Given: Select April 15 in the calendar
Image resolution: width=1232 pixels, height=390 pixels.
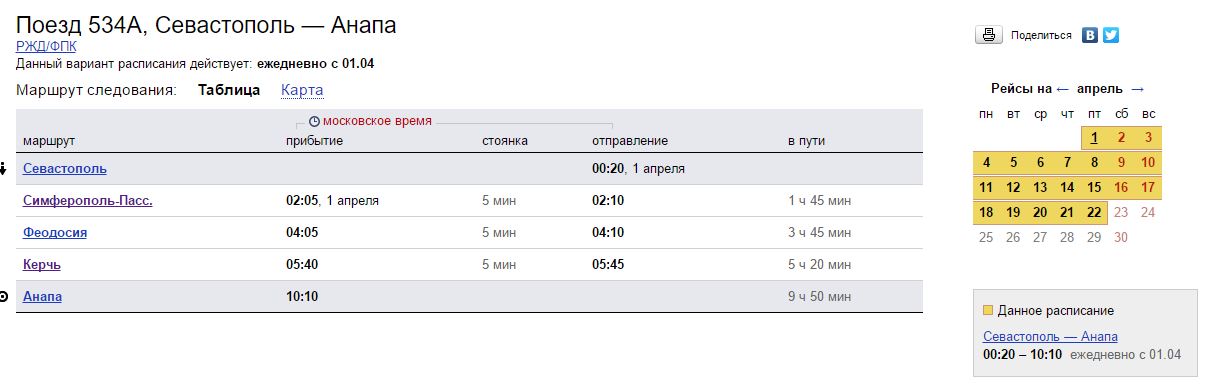Looking at the screenshot, I should coord(1095,187).
